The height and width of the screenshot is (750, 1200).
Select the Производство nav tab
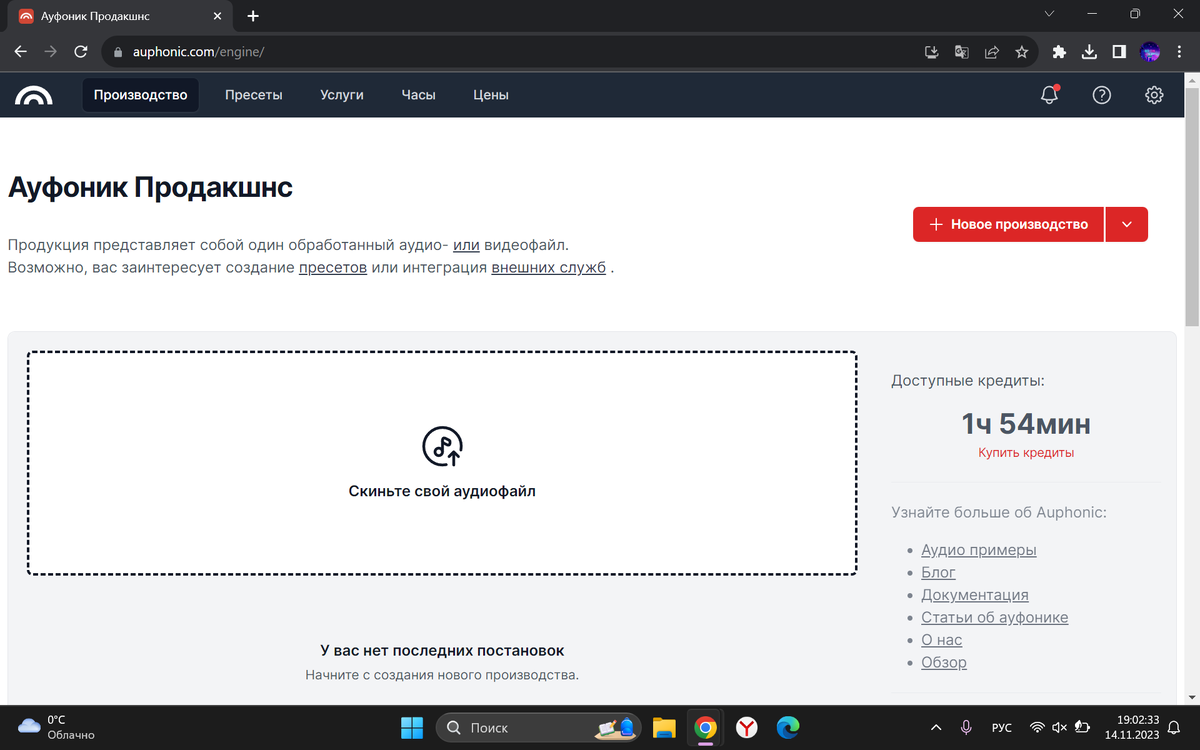[x=141, y=95]
